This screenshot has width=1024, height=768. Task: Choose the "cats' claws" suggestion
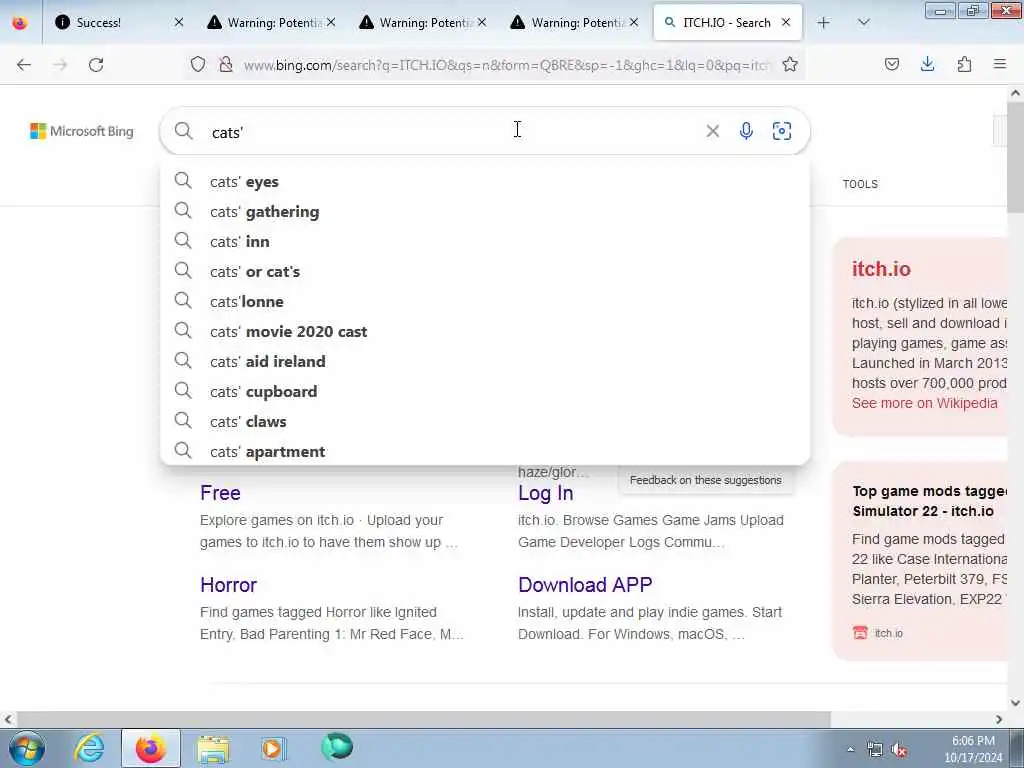485,422
